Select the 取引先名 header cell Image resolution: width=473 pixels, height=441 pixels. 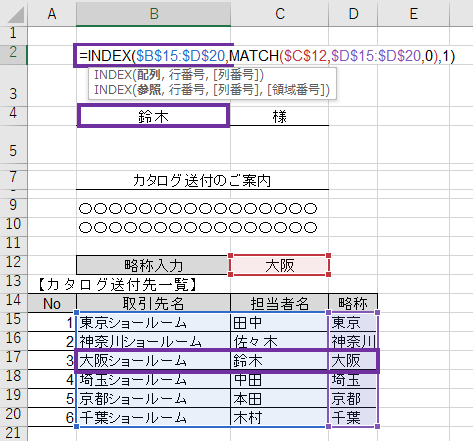coord(153,303)
